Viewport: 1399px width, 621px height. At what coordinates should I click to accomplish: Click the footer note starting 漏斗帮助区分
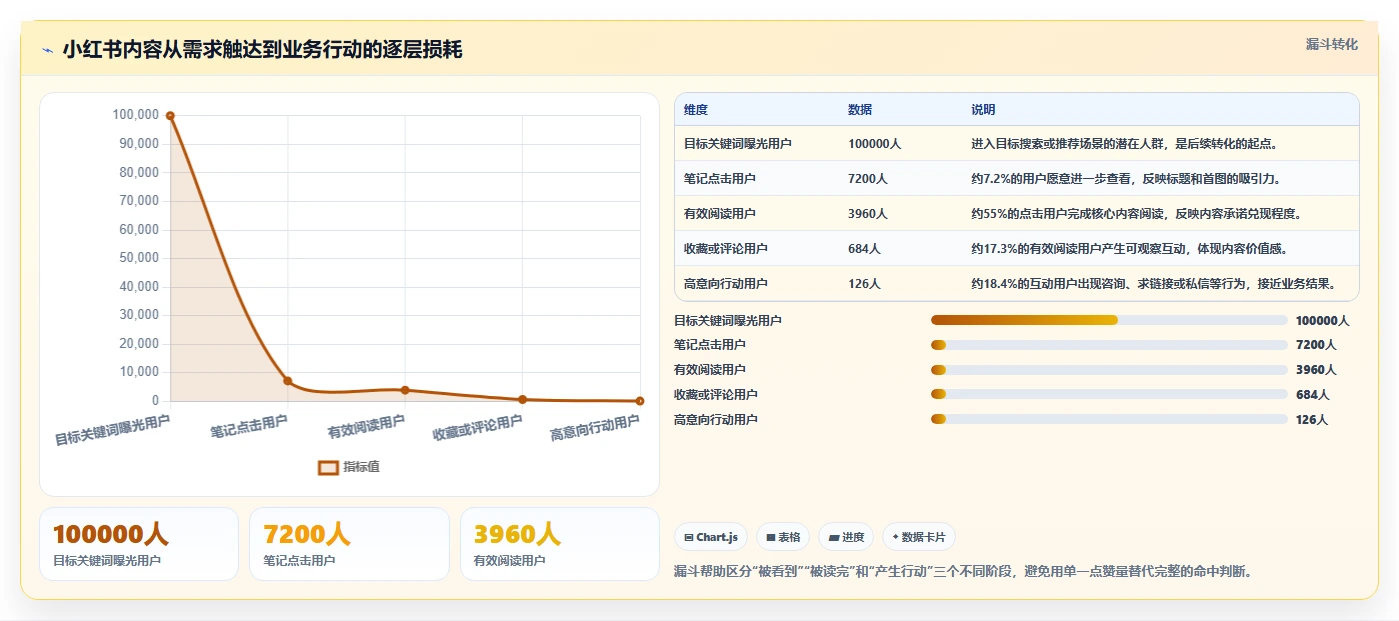964,572
